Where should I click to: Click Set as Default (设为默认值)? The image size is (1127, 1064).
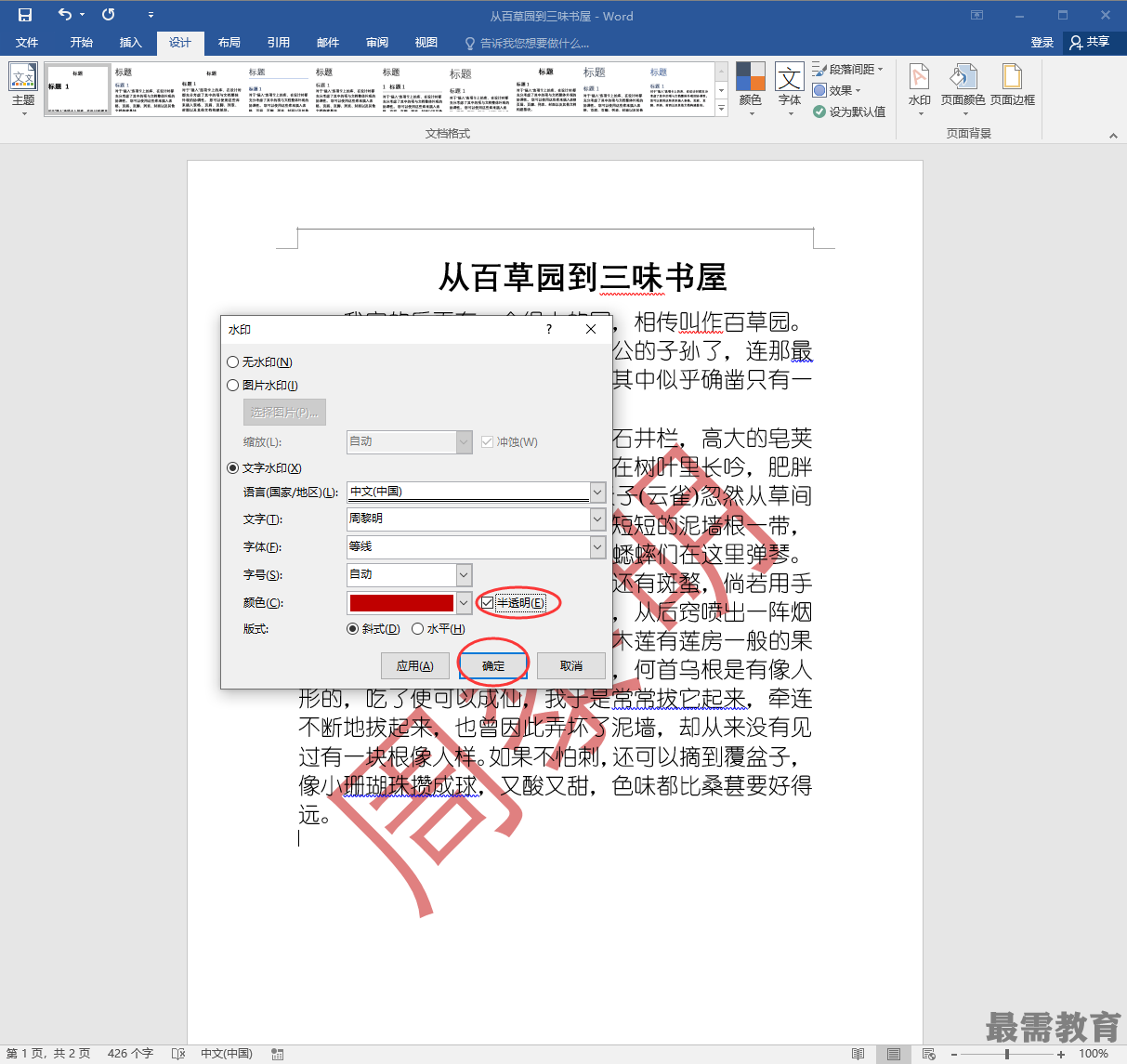pyautogui.click(x=849, y=112)
